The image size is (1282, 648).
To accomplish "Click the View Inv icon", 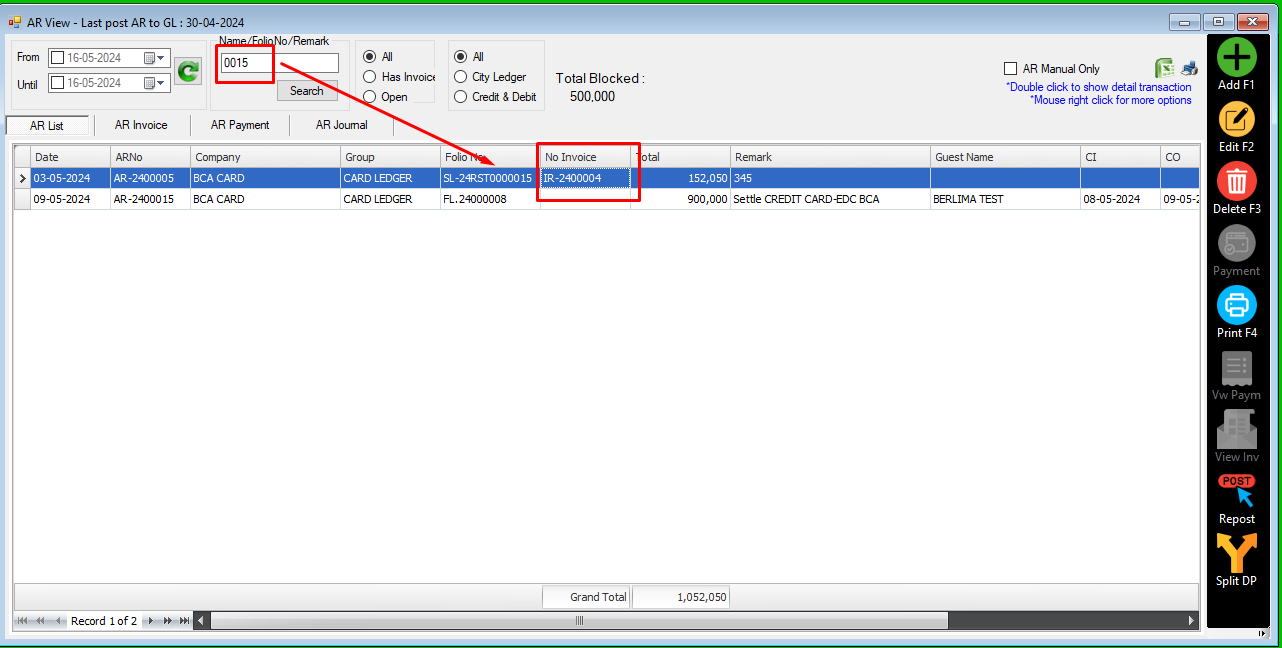I will (1236, 430).
